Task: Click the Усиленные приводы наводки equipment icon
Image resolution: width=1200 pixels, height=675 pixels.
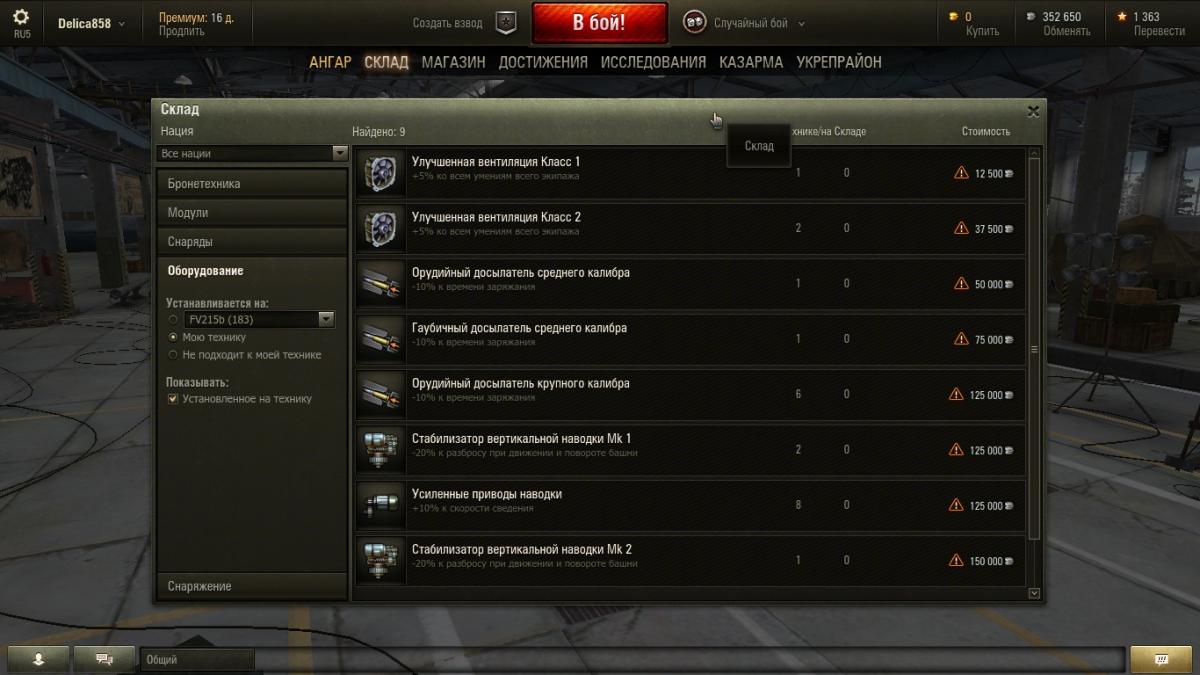Action: point(380,505)
